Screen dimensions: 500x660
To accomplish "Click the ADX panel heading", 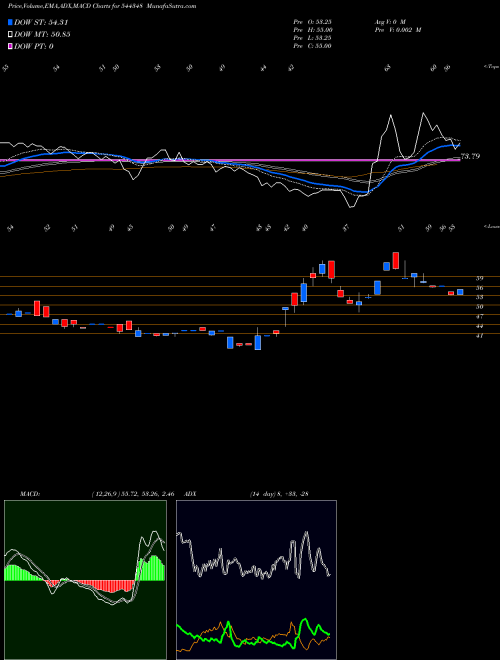I will (x=191, y=493).
